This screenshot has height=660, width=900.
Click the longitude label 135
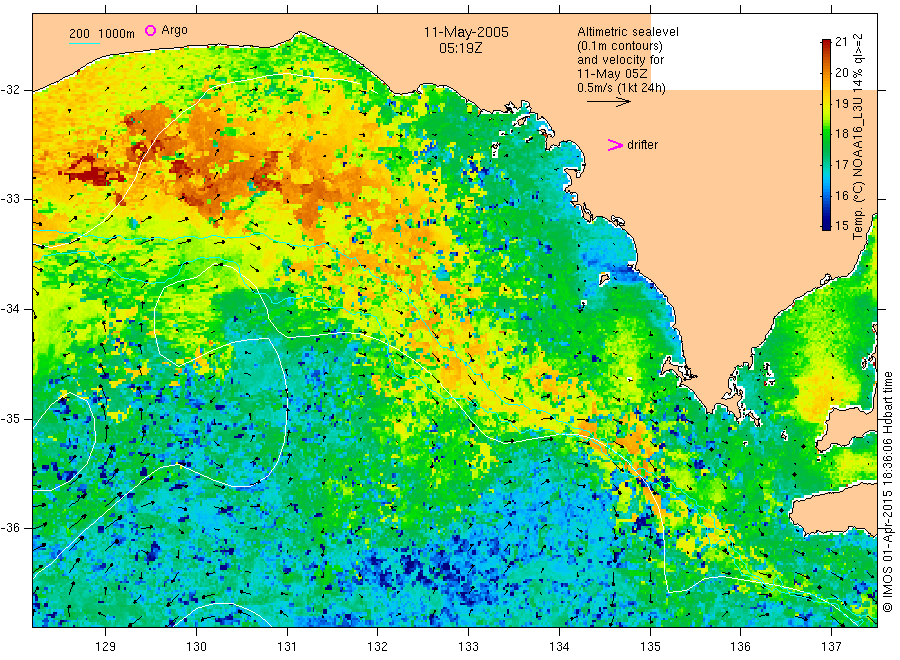[x=650, y=647]
